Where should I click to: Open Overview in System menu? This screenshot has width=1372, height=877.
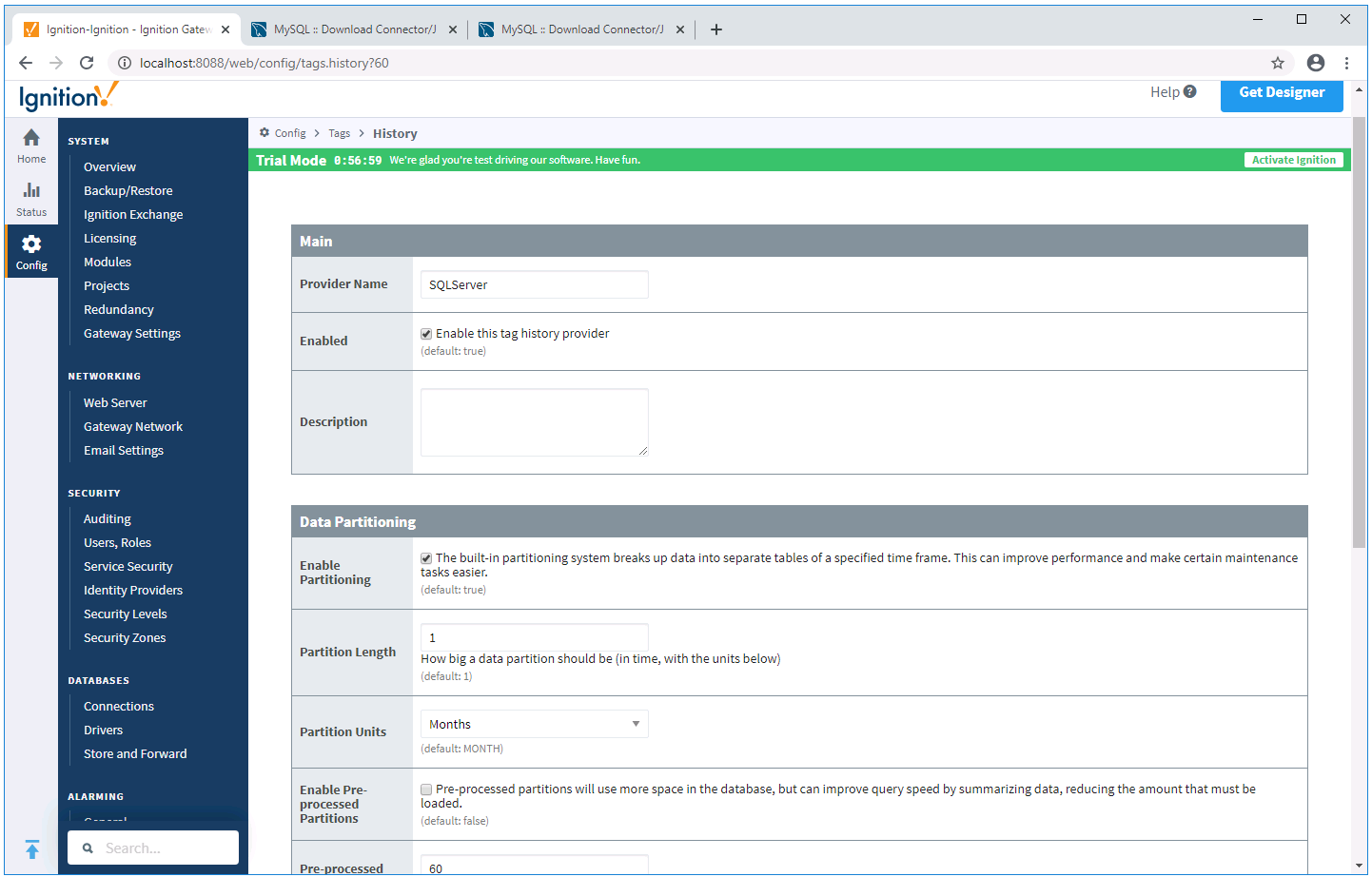point(109,167)
